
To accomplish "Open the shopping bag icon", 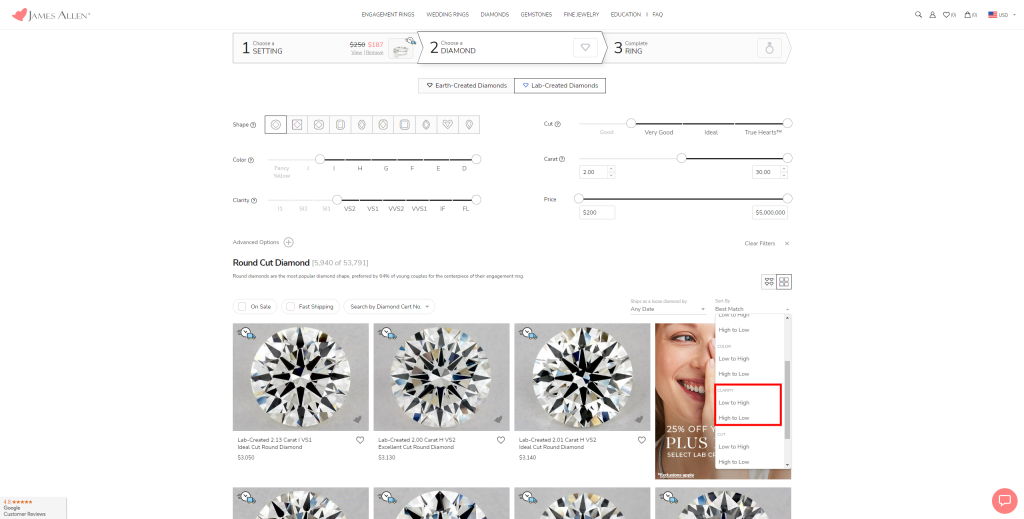I will click(970, 14).
